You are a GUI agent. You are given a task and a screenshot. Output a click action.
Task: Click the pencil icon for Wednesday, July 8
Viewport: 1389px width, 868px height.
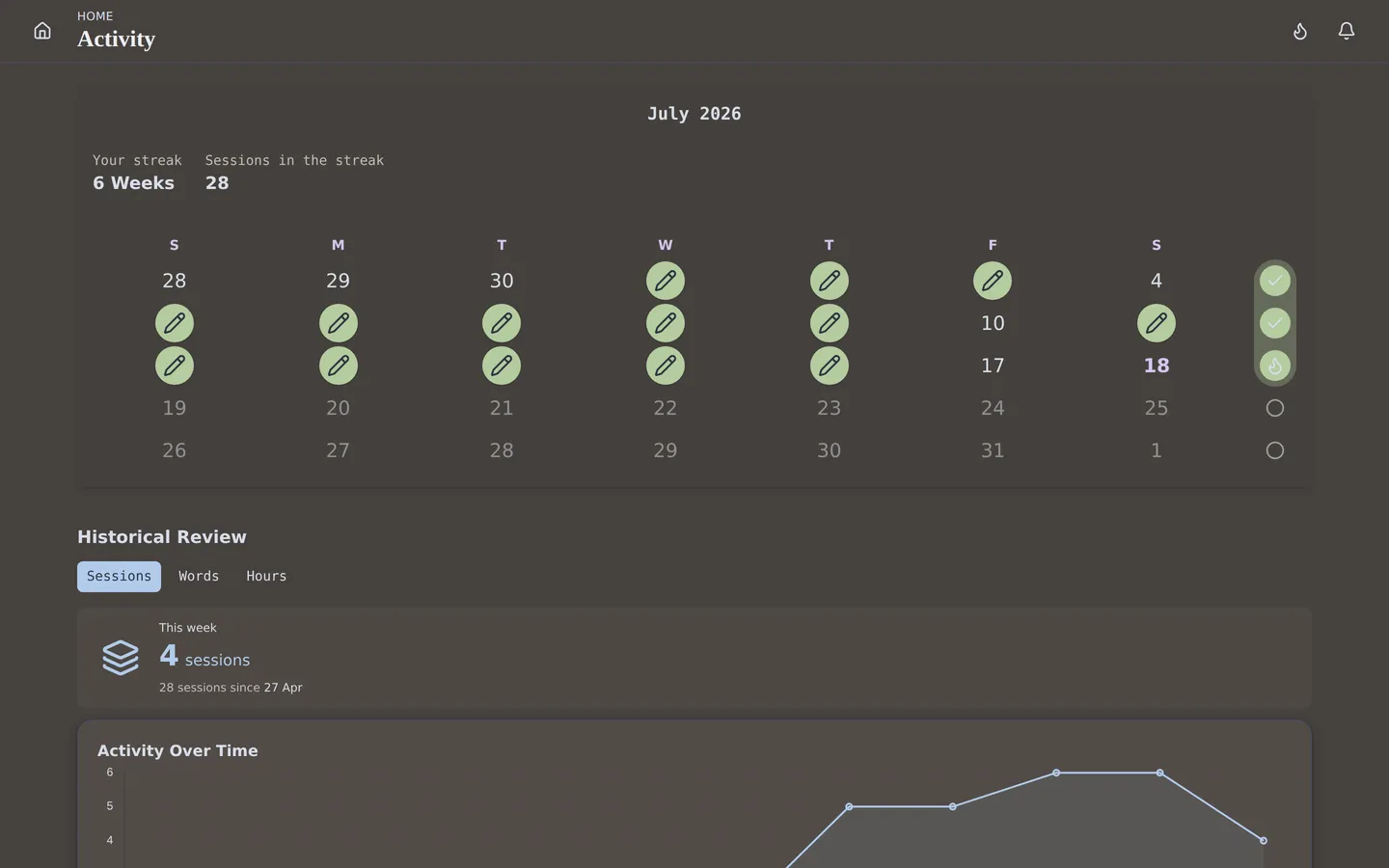coord(666,323)
